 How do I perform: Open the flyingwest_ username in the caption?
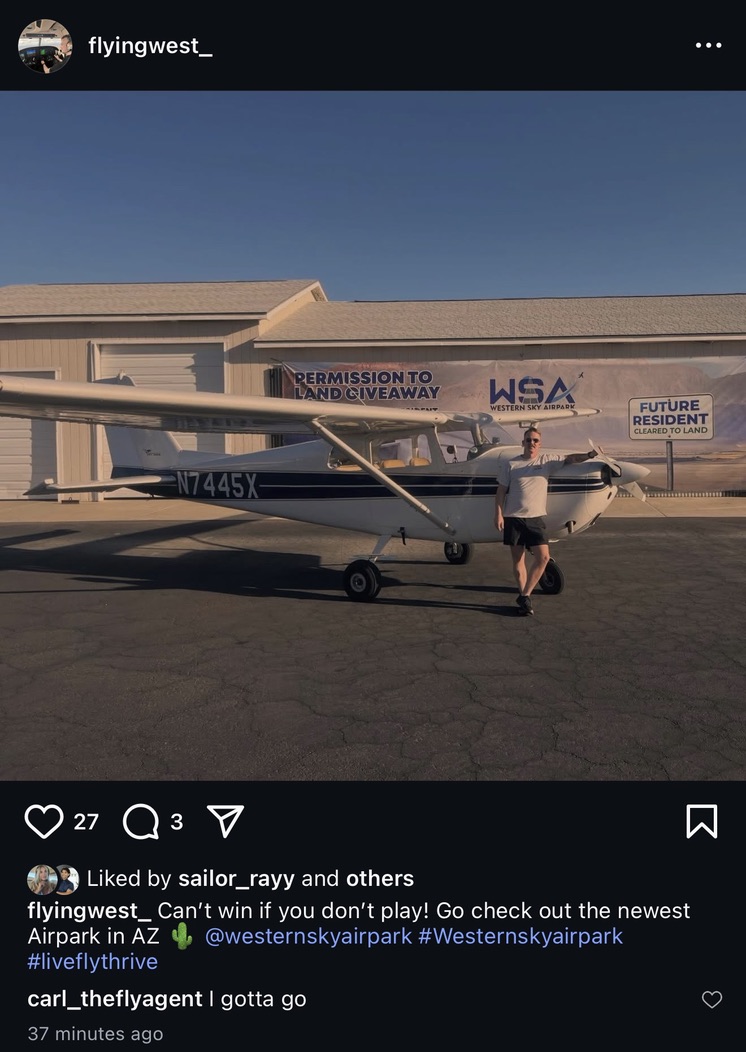click(89, 911)
